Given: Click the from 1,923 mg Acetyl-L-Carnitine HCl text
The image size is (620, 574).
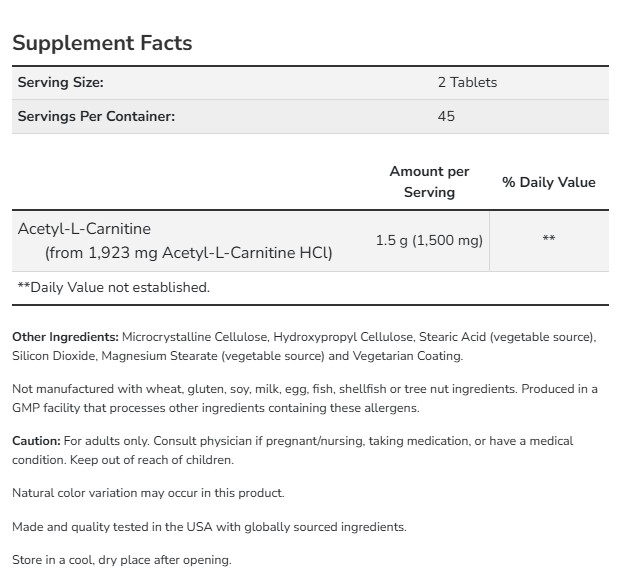Looking at the screenshot, I should (x=189, y=252).
